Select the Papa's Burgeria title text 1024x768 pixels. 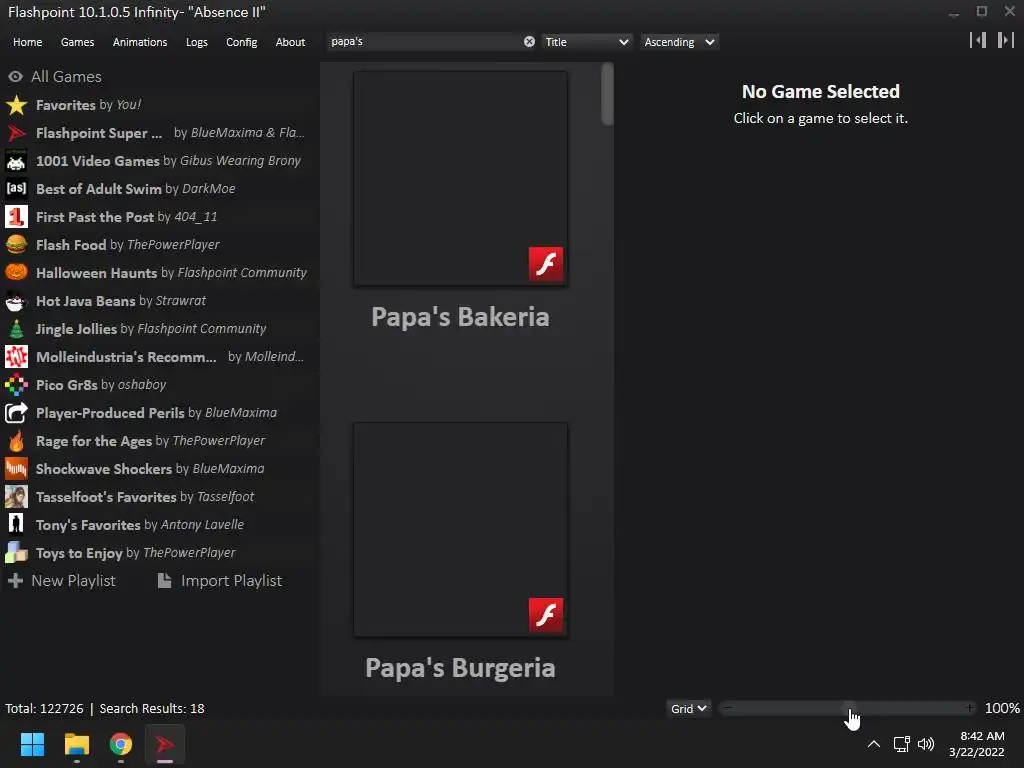pos(460,668)
